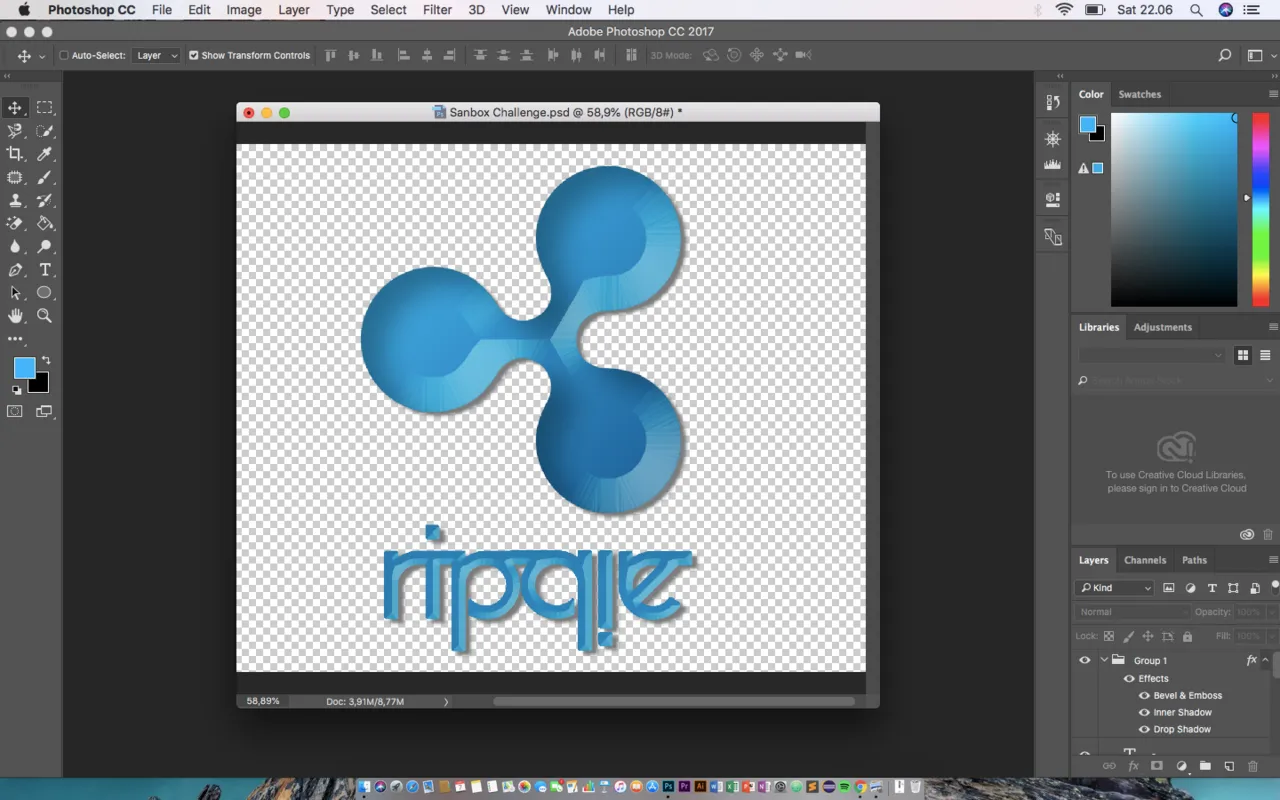Select the Hand tool
Image resolution: width=1280 pixels, height=800 pixels.
(15, 316)
